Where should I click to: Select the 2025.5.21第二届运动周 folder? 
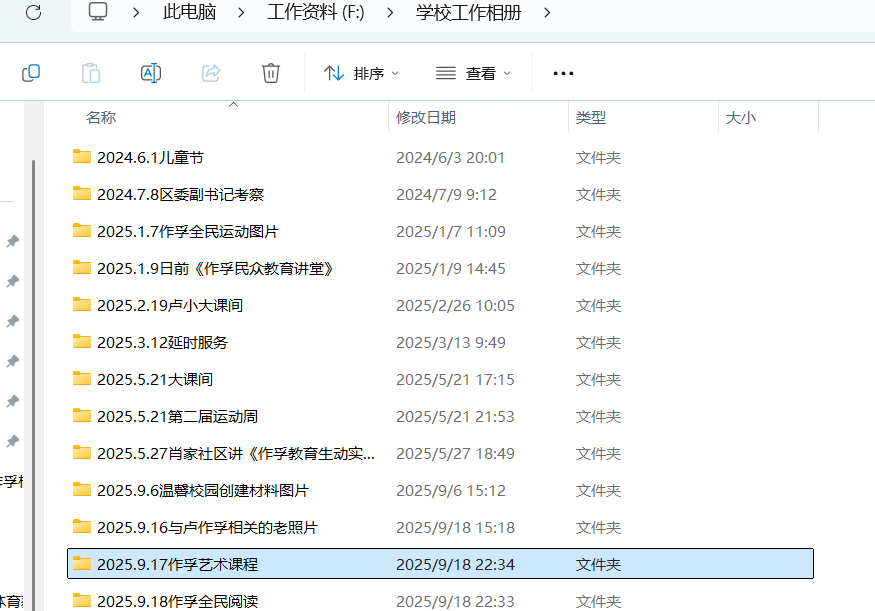[x=172, y=416]
